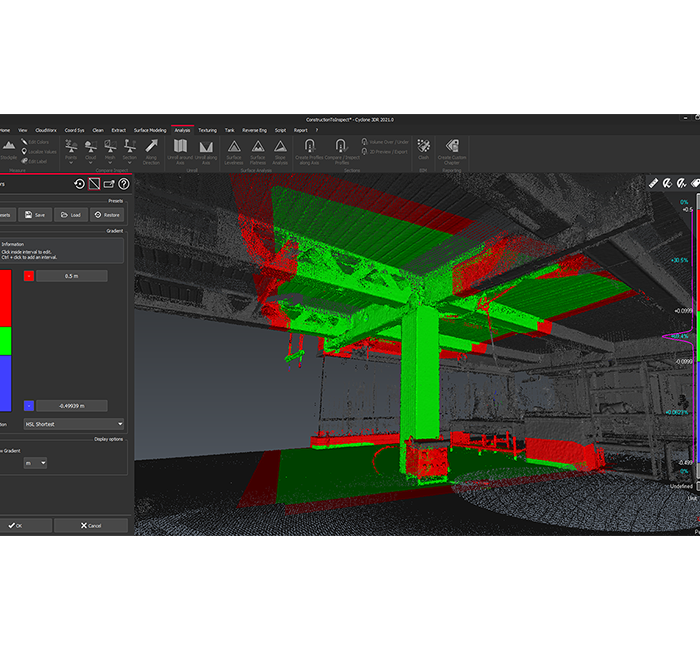Launch the Slope Analysis tool
Image resolution: width=700 pixels, height=650 pixels.
281,150
